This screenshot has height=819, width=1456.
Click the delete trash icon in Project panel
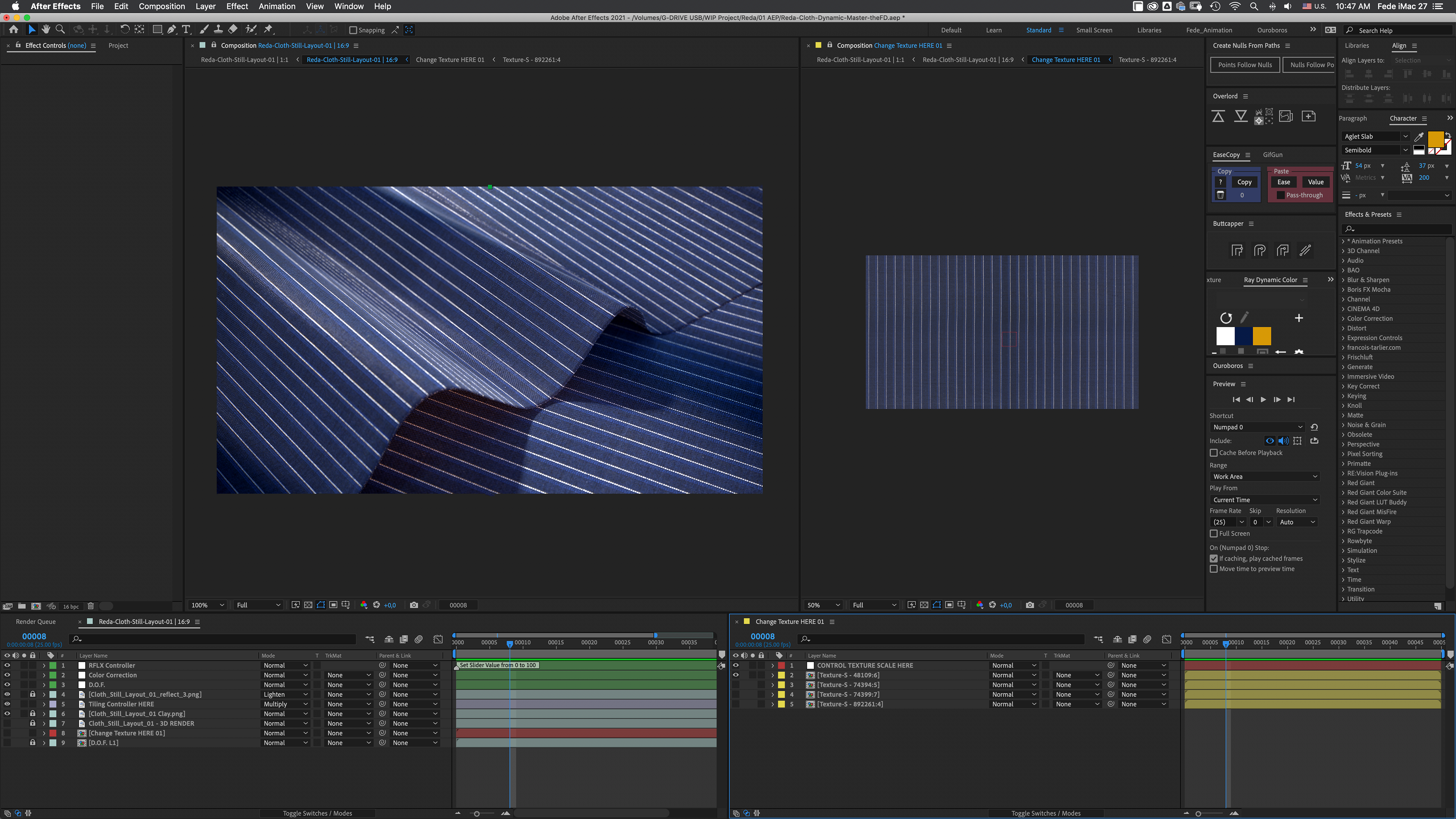tap(91, 606)
